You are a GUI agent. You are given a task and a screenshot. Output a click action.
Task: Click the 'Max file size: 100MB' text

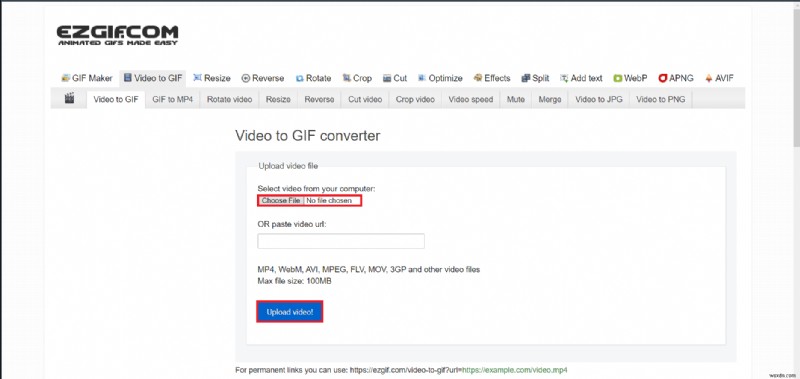[x=294, y=281]
